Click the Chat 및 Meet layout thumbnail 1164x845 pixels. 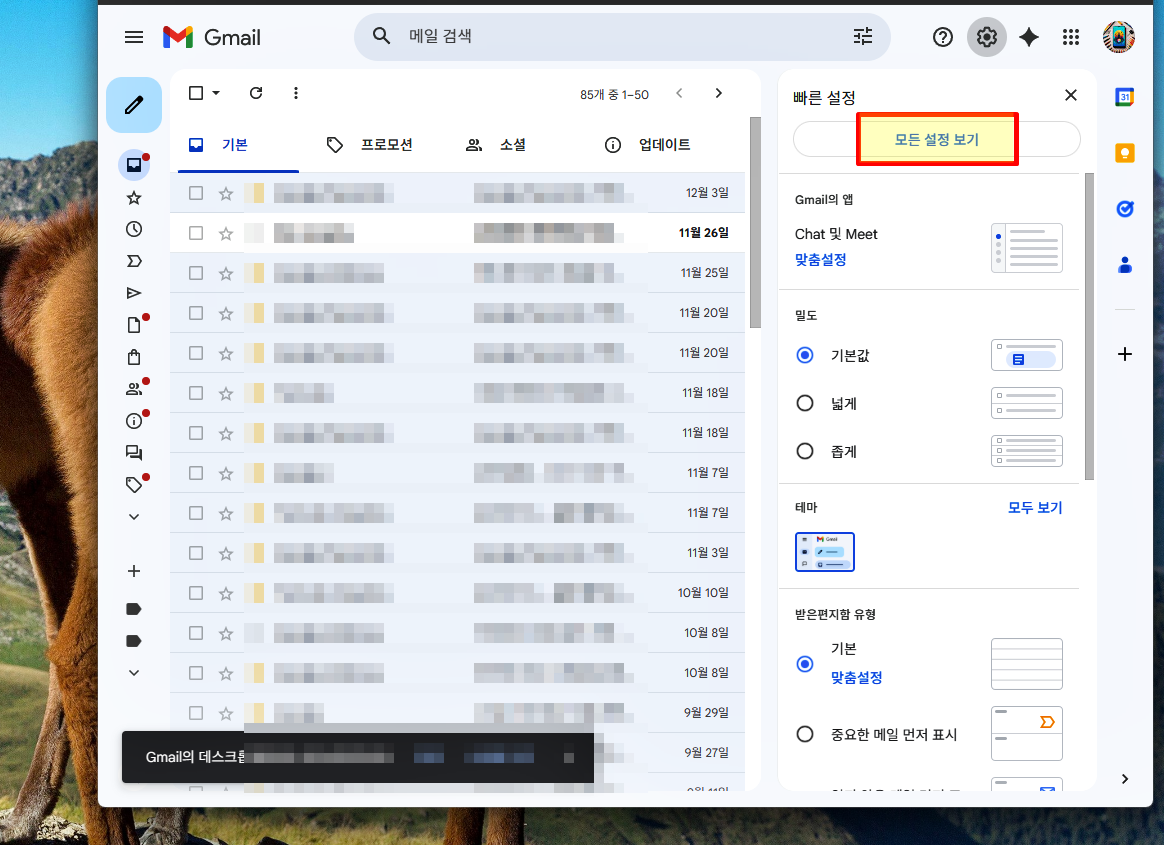click(x=1027, y=248)
